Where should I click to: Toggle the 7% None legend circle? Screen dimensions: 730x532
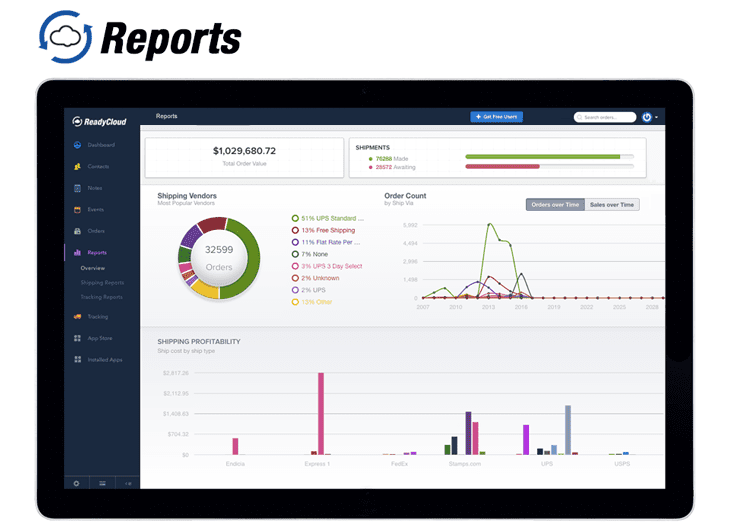pyautogui.click(x=295, y=254)
